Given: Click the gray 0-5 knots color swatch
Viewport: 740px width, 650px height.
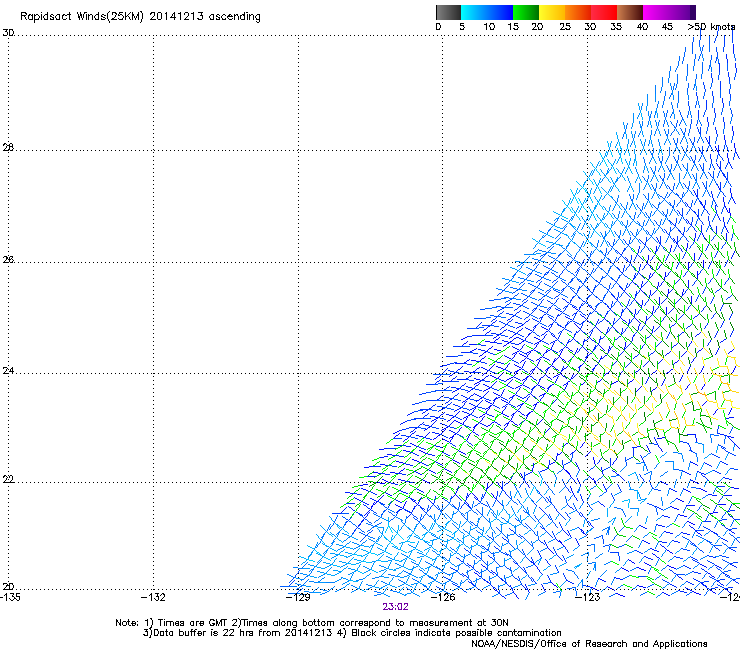Looking at the screenshot, I should [448, 12].
